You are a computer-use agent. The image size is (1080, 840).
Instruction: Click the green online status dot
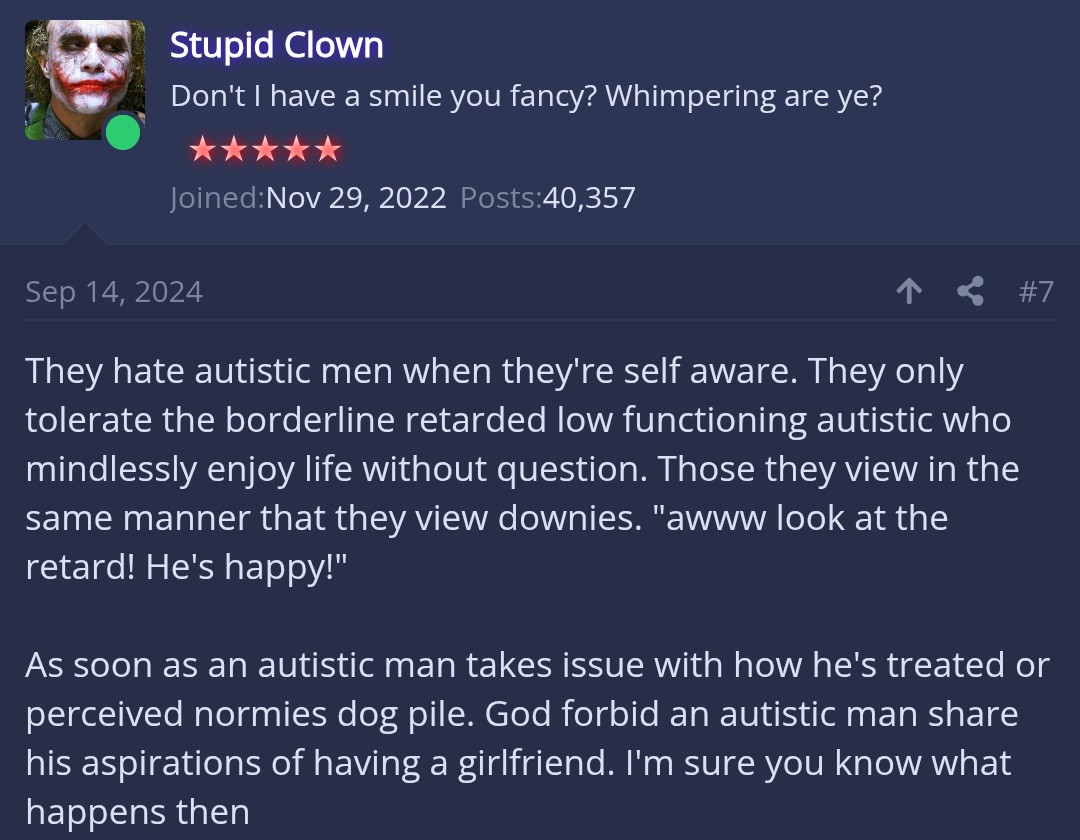[123, 132]
